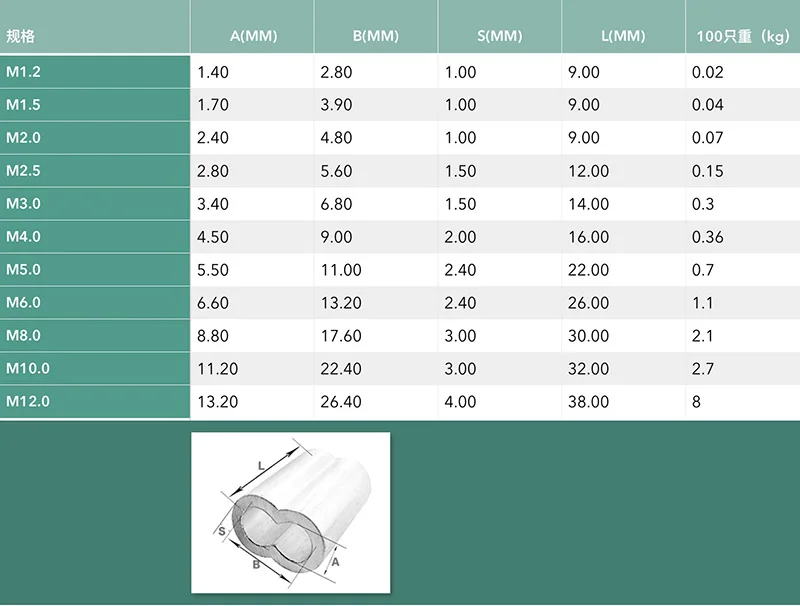
Task: Click the weight 0.07 in M2.0 row
Action: (708, 138)
